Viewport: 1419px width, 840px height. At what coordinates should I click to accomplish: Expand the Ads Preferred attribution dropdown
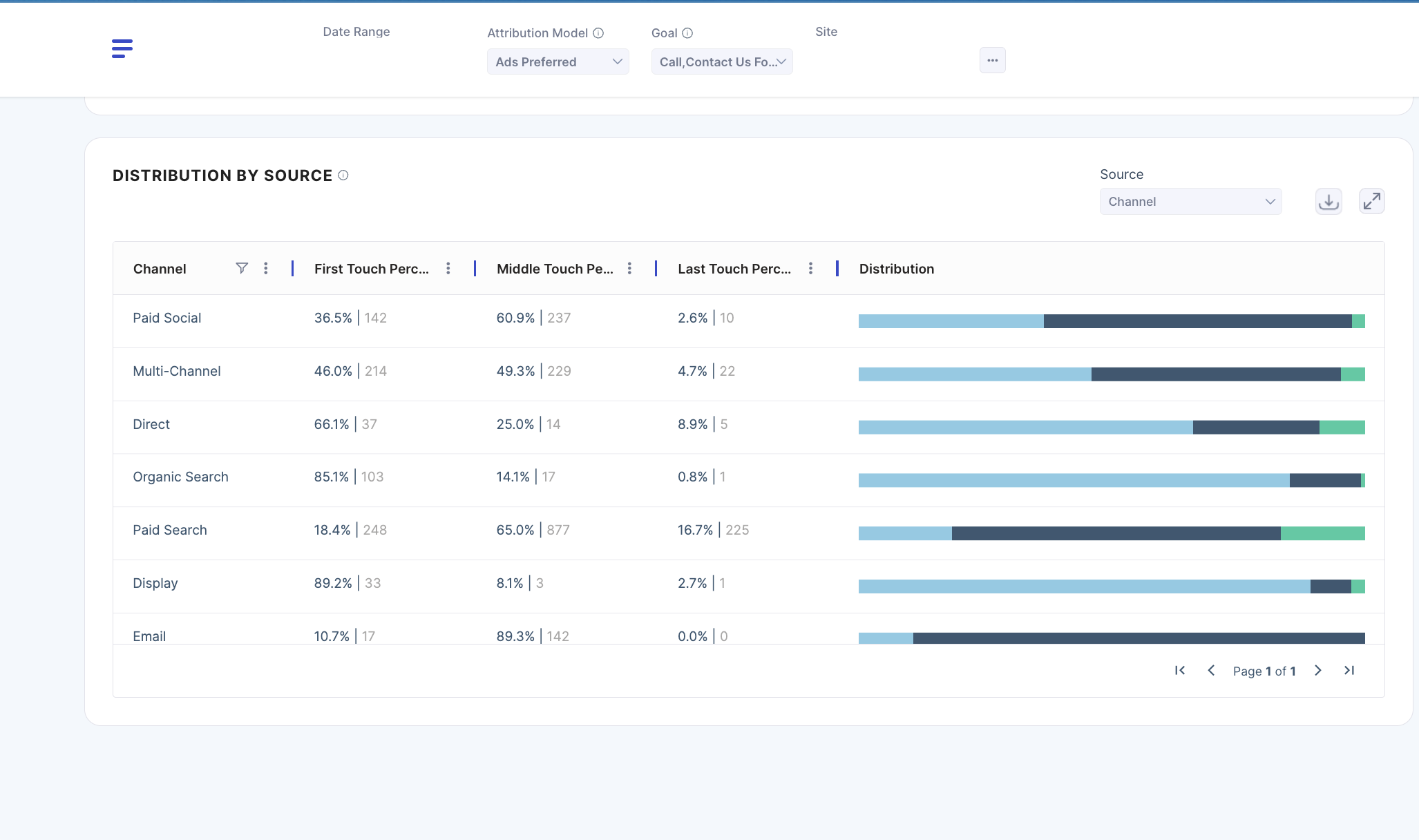pyautogui.click(x=558, y=62)
